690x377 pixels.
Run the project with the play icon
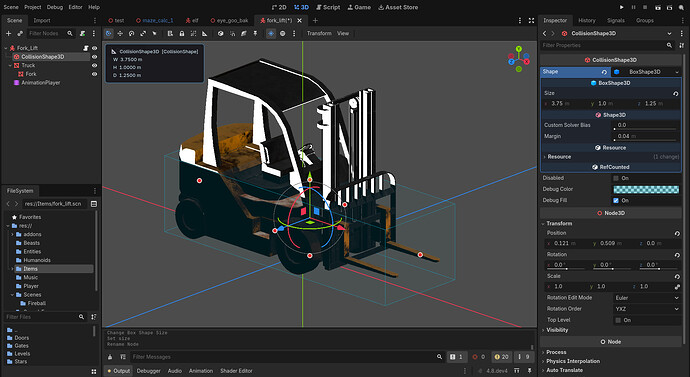pyautogui.click(x=622, y=7)
